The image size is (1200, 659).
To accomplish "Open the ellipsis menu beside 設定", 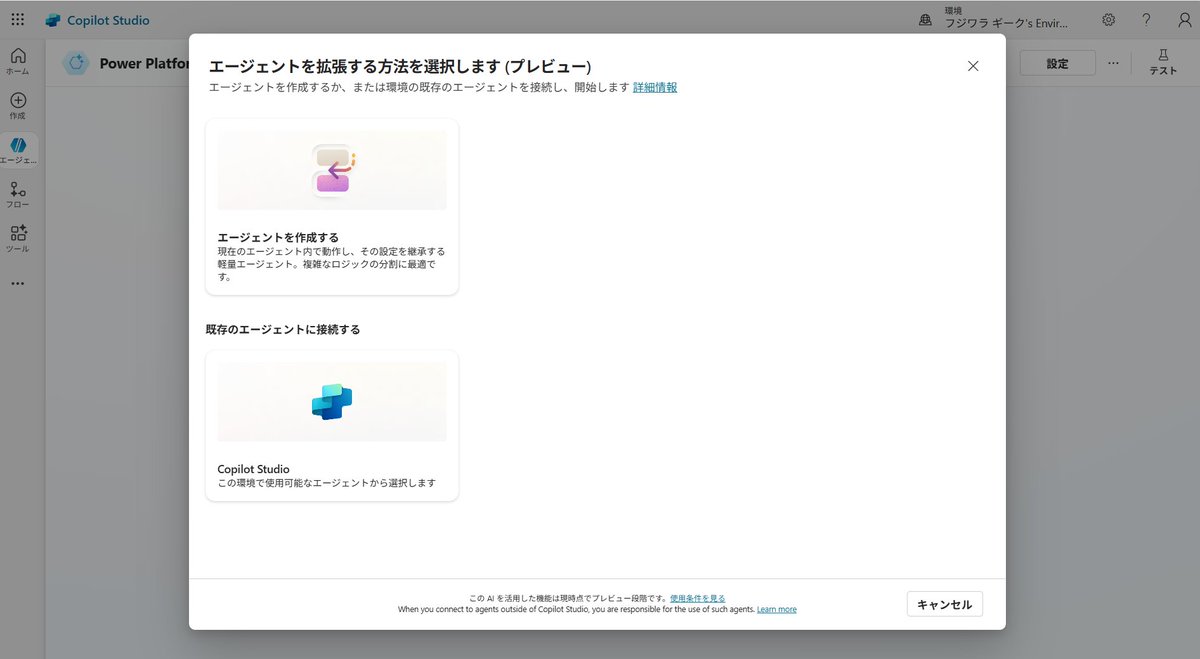I will click(x=1114, y=63).
